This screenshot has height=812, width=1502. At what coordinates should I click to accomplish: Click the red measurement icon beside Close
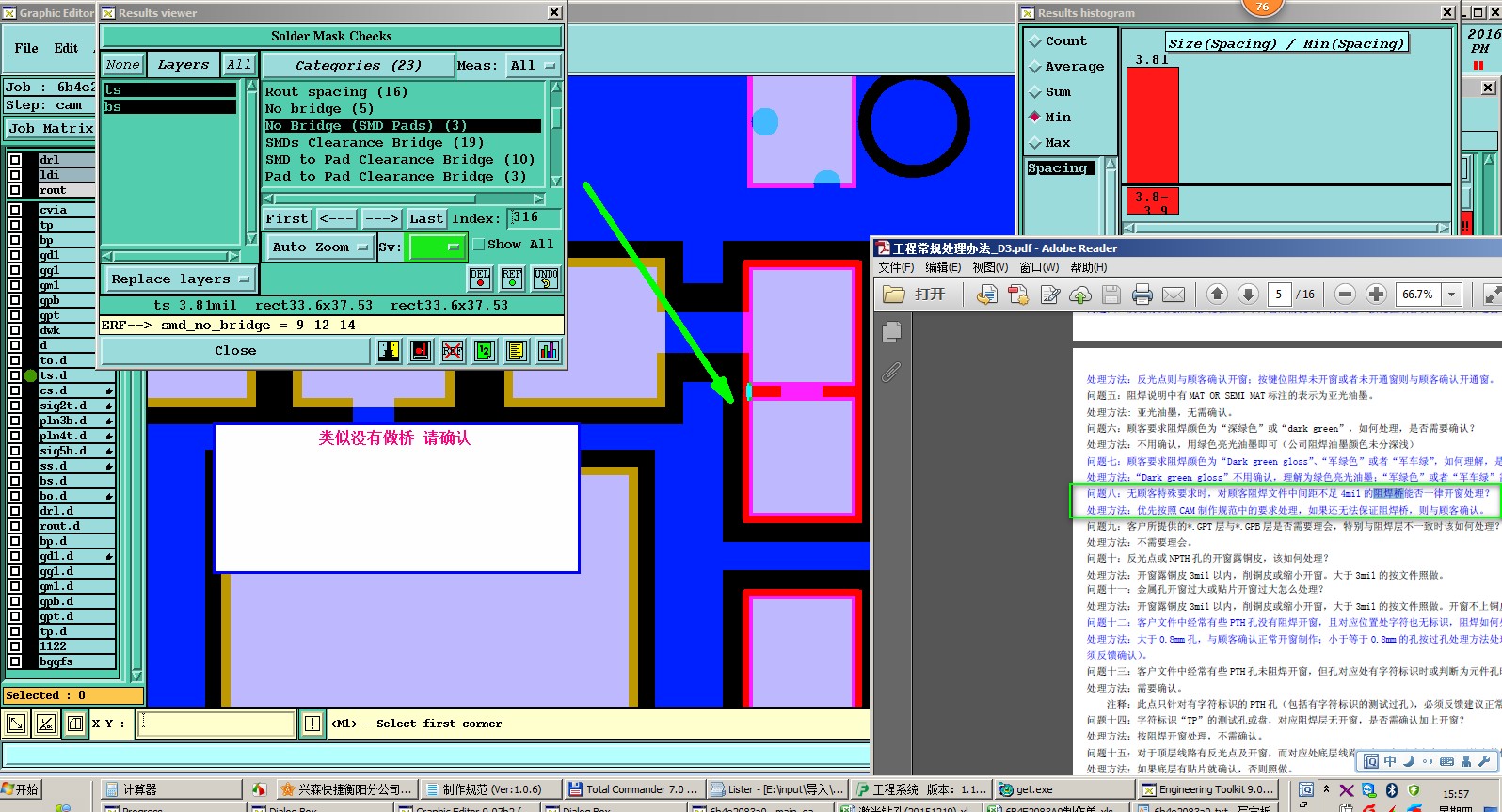pyautogui.click(x=421, y=351)
